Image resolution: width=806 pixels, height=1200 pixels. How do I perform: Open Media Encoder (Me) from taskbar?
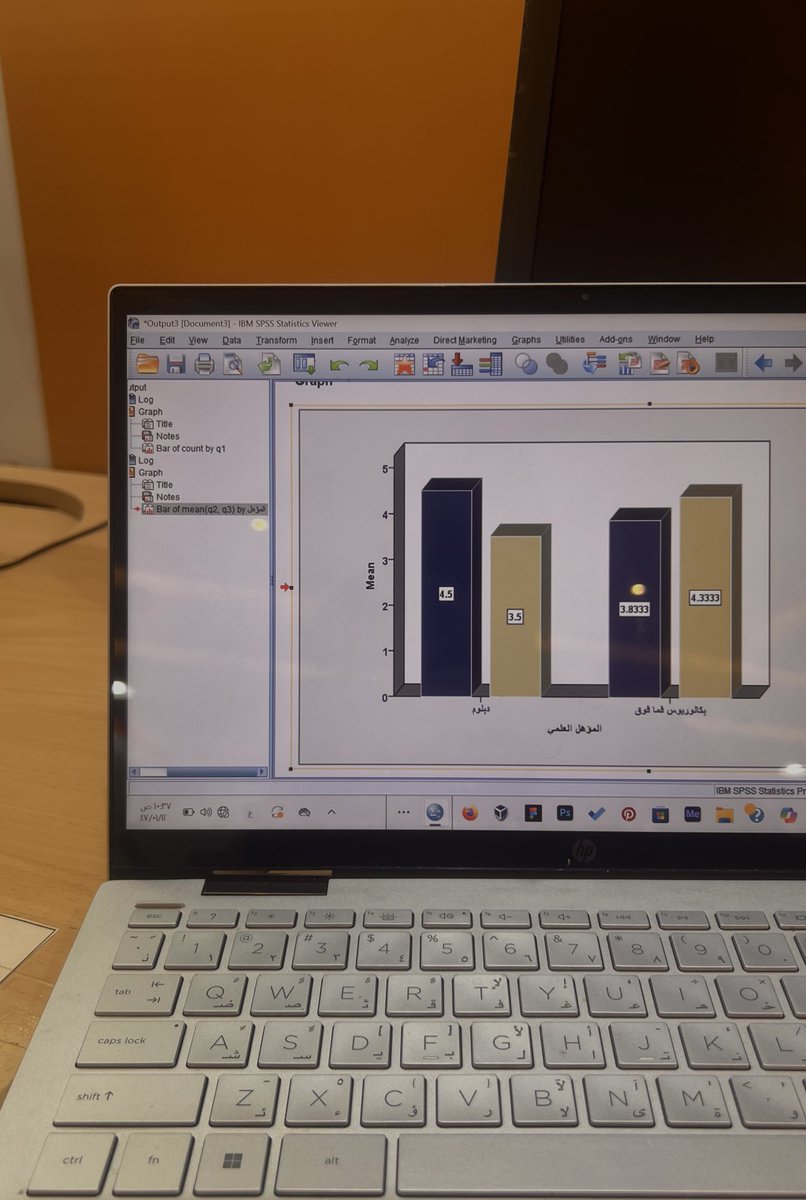(692, 814)
